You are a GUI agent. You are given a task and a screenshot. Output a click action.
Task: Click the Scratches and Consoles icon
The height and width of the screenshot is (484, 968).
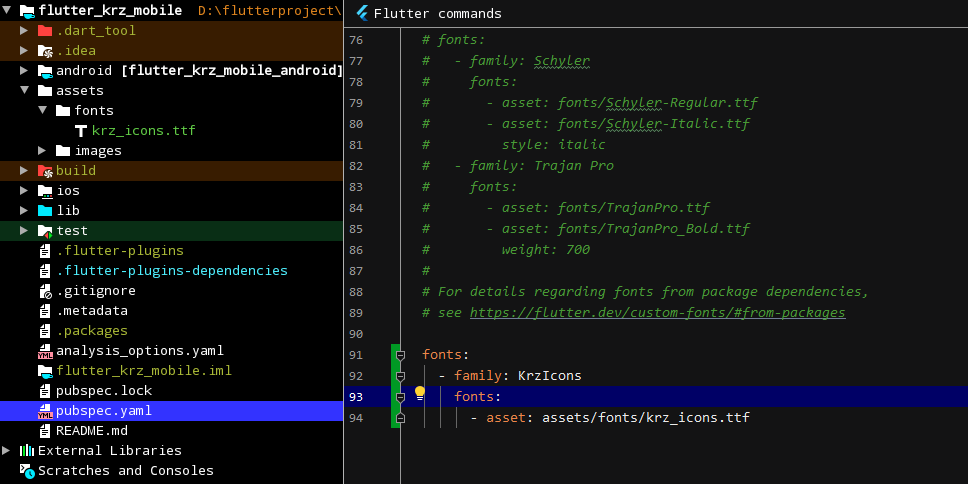click(27, 470)
